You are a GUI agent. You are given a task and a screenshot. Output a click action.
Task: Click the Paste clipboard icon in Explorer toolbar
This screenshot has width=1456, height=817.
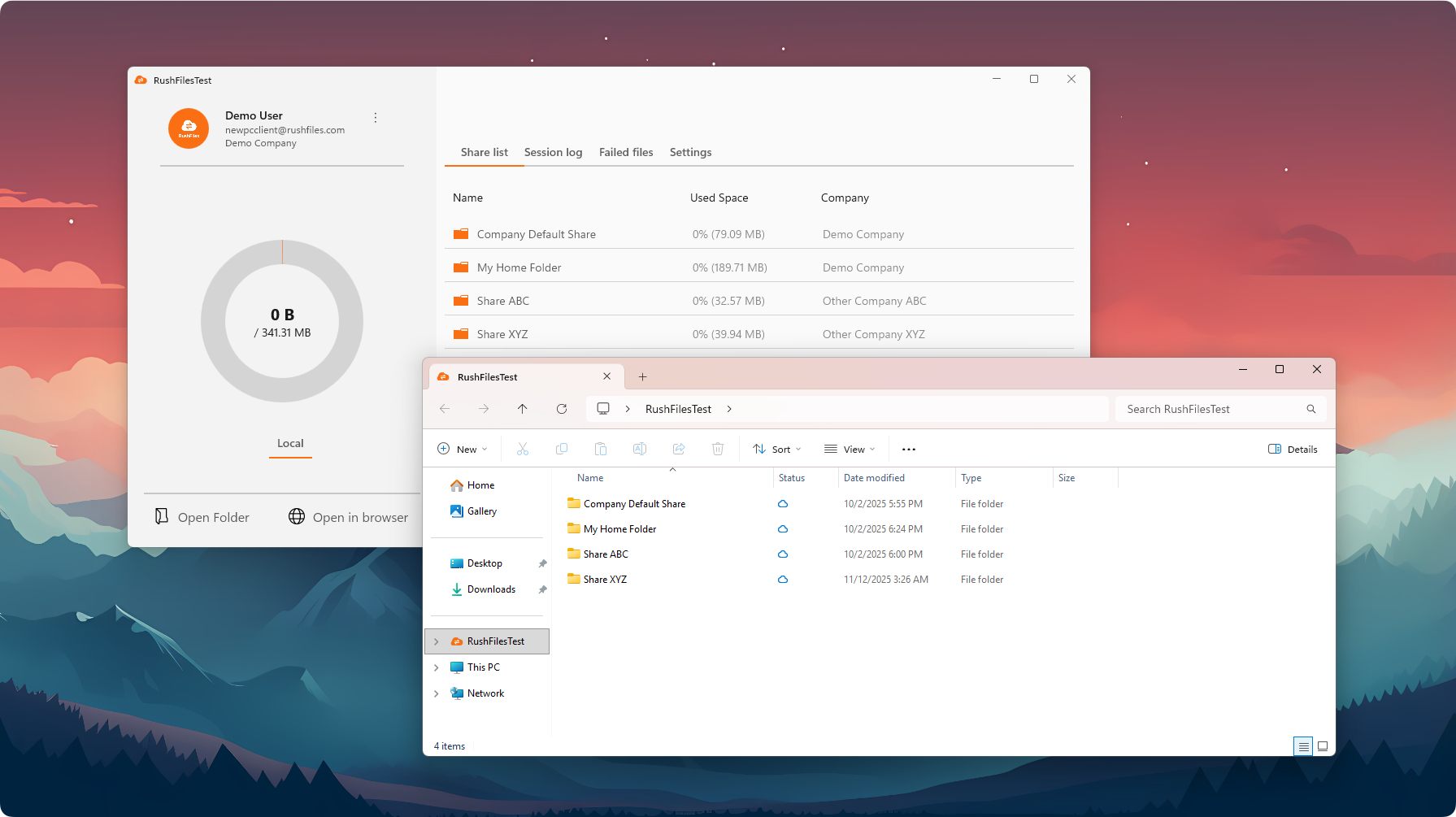click(601, 449)
